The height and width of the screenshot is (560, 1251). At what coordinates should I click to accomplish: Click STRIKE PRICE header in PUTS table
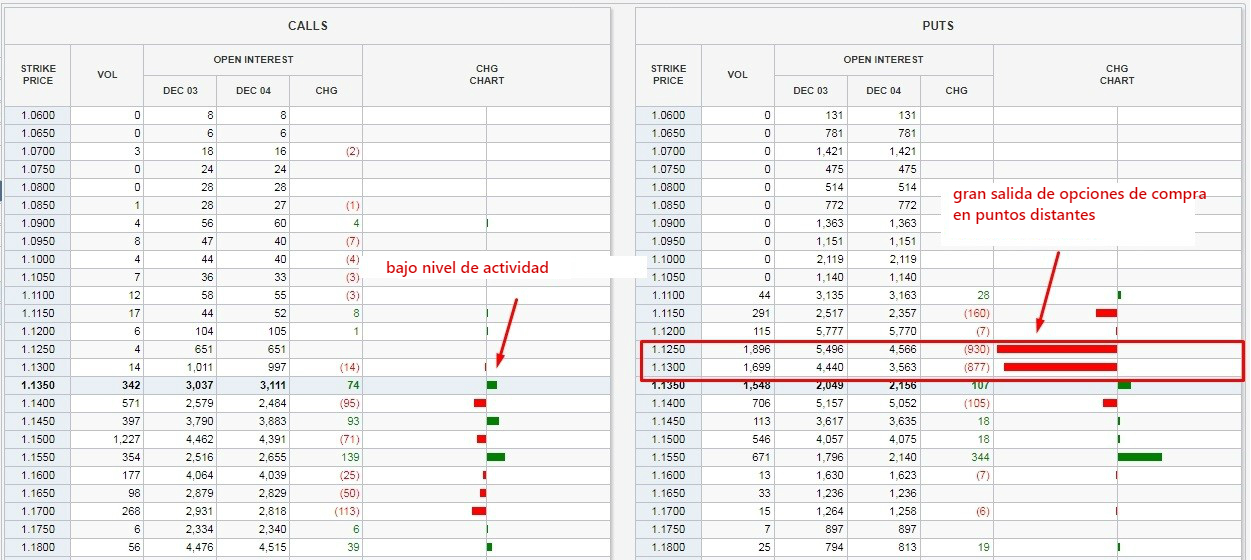pos(668,75)
